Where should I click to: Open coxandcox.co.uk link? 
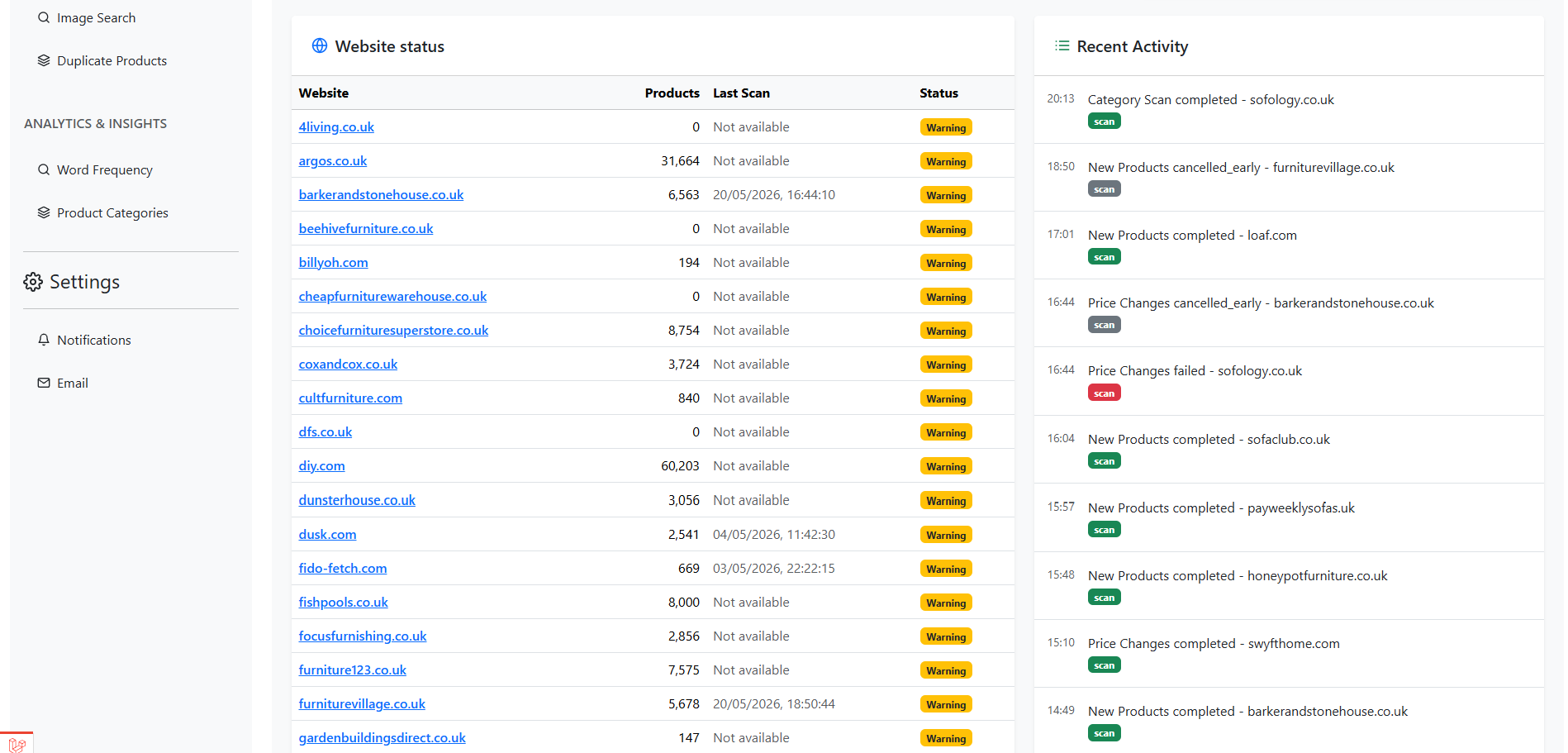348,364
